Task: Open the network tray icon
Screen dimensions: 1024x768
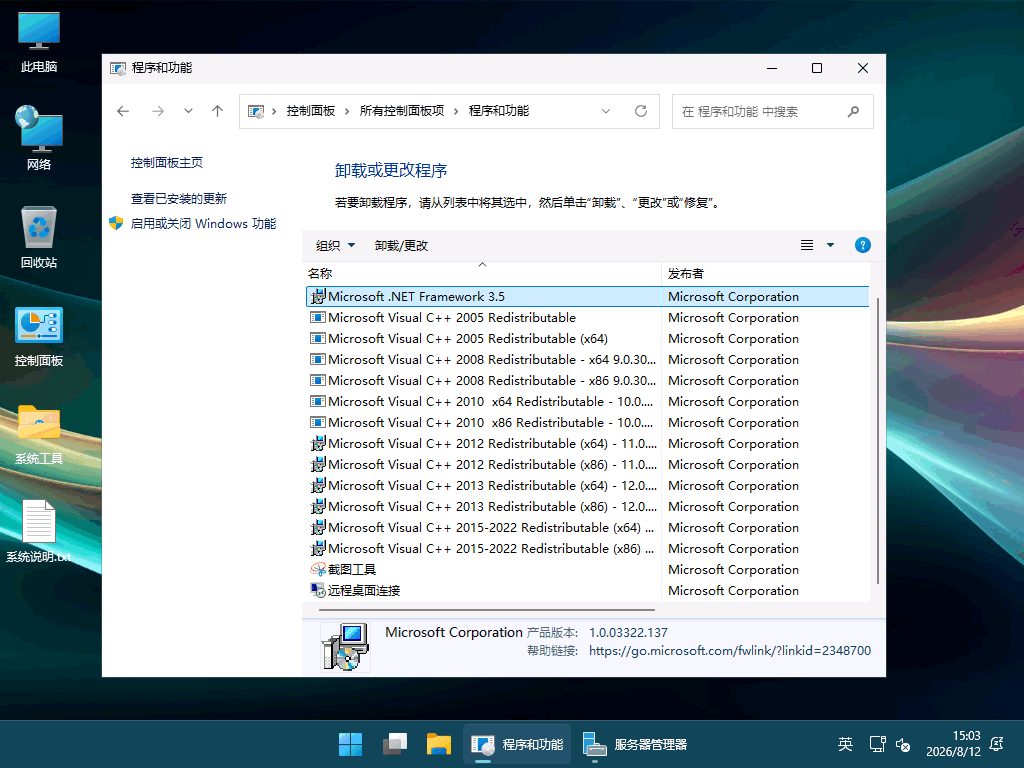Action: click(877, 744)
